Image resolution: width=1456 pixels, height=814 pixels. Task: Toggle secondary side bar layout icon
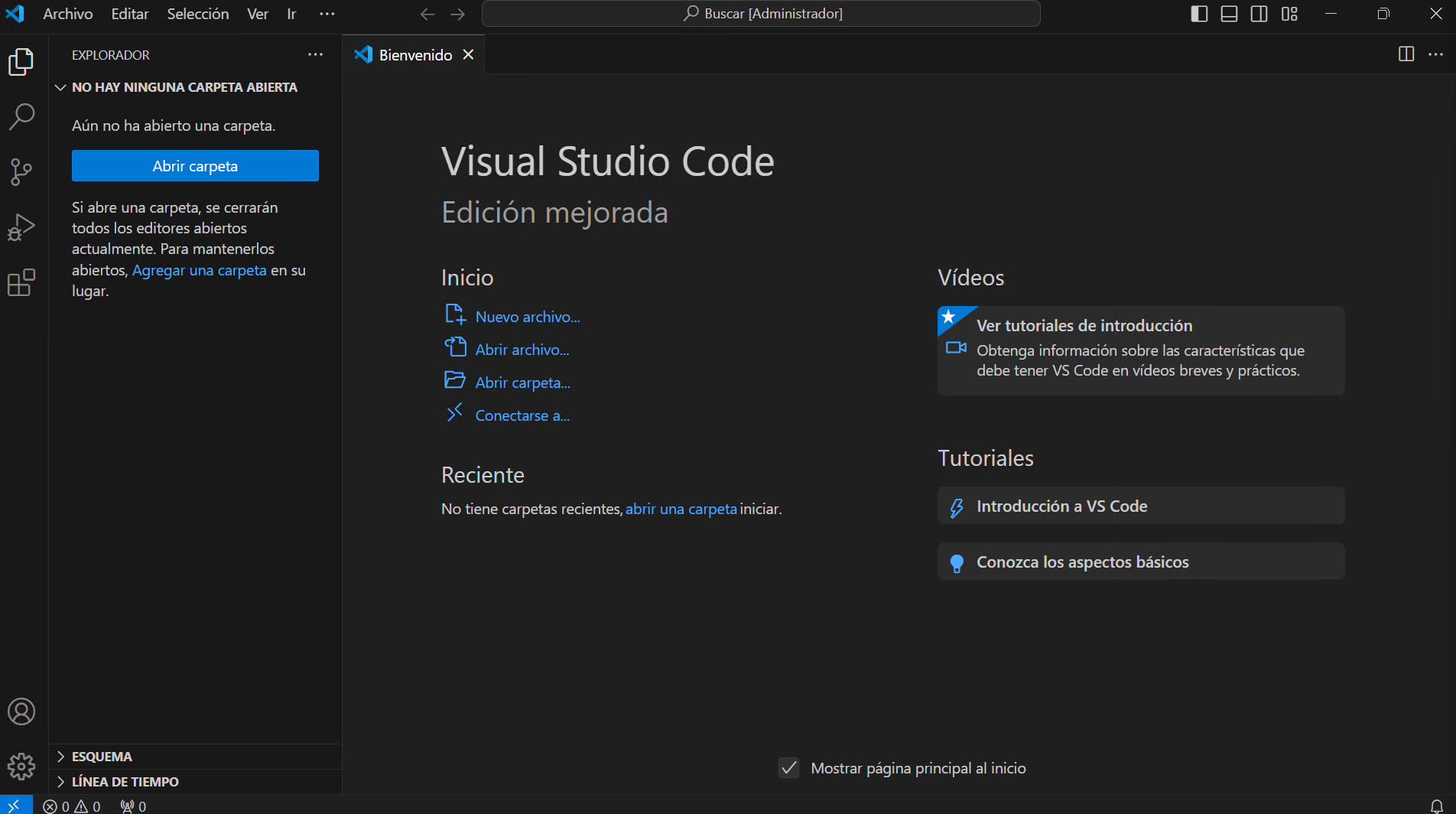pos(1259,14)
